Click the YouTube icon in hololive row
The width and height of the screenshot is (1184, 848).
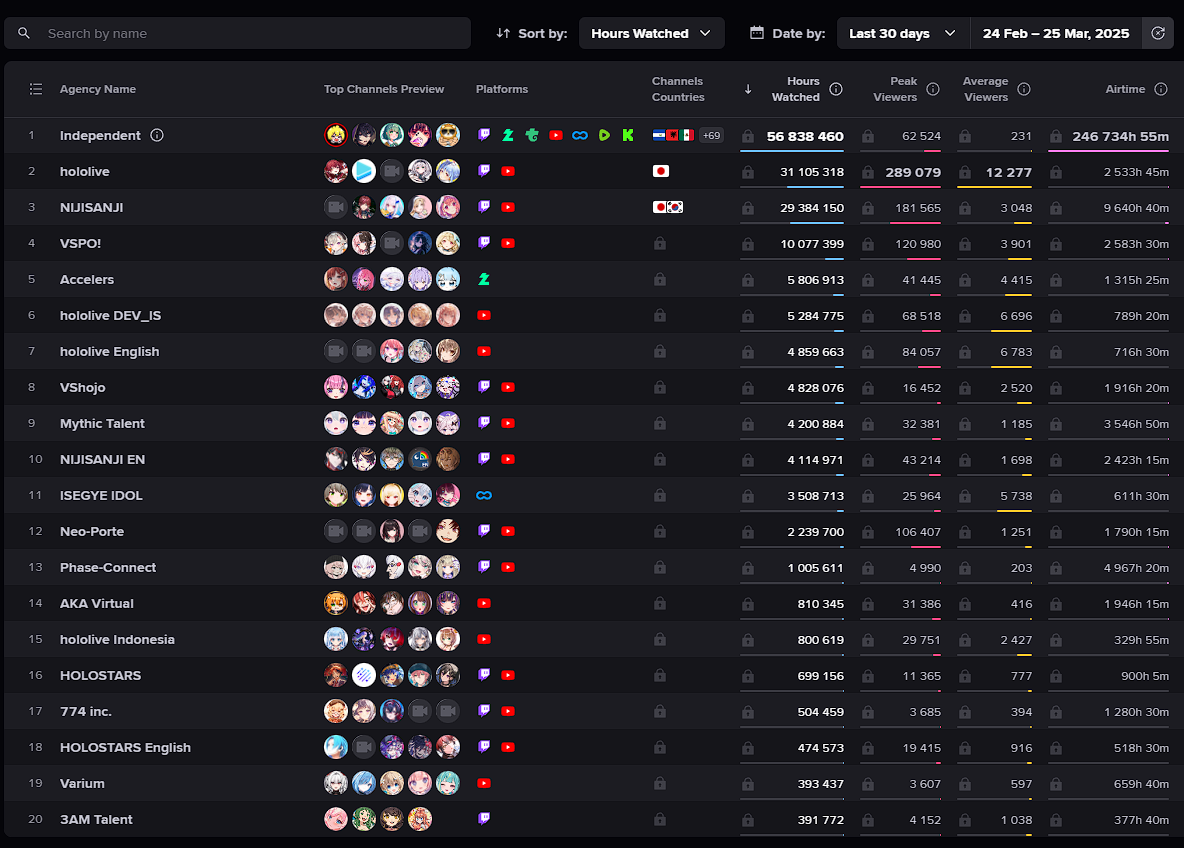pyautogui.click(x=508, y=171)
